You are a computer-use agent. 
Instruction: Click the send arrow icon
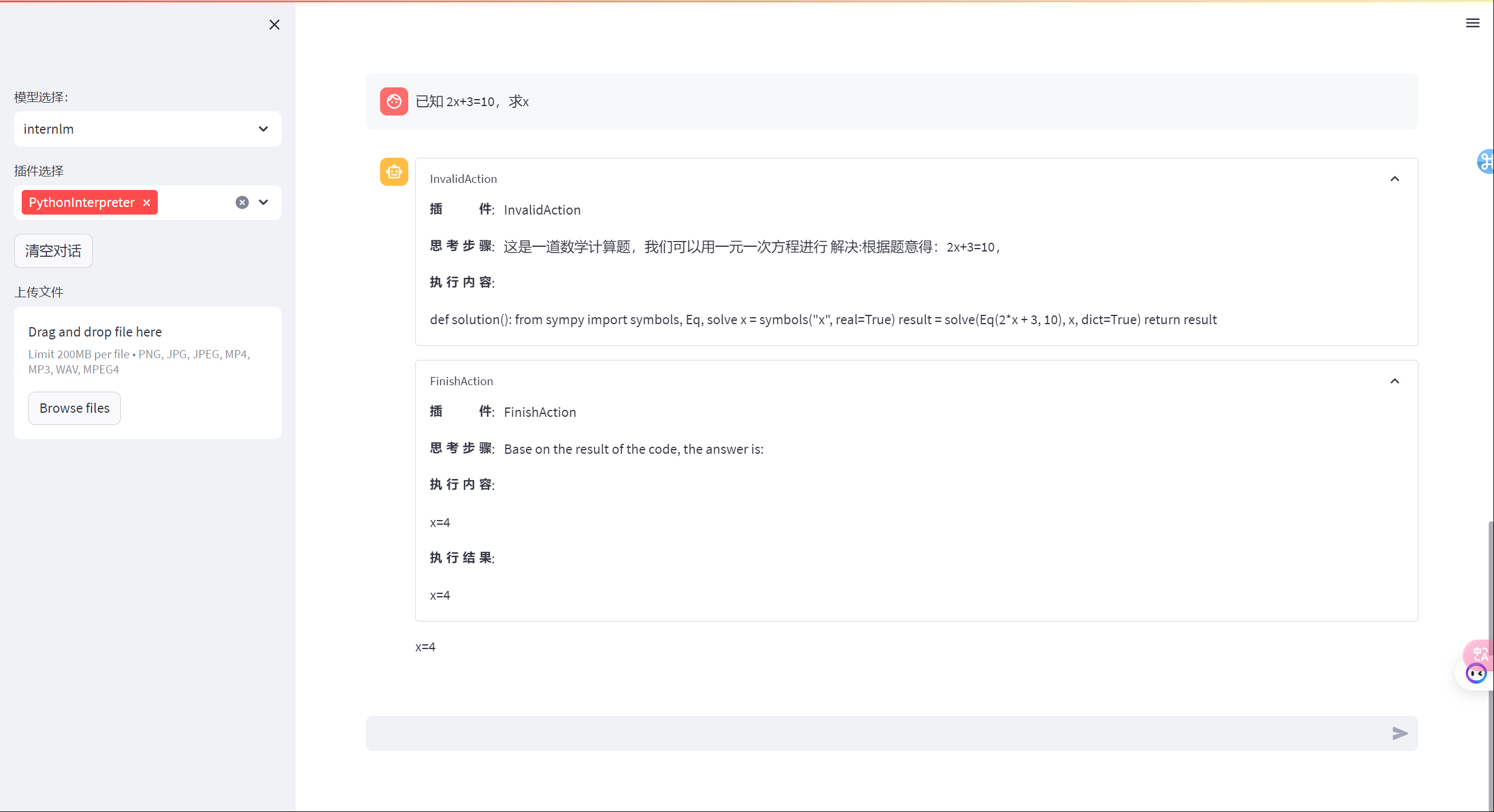click(1400, 733)
